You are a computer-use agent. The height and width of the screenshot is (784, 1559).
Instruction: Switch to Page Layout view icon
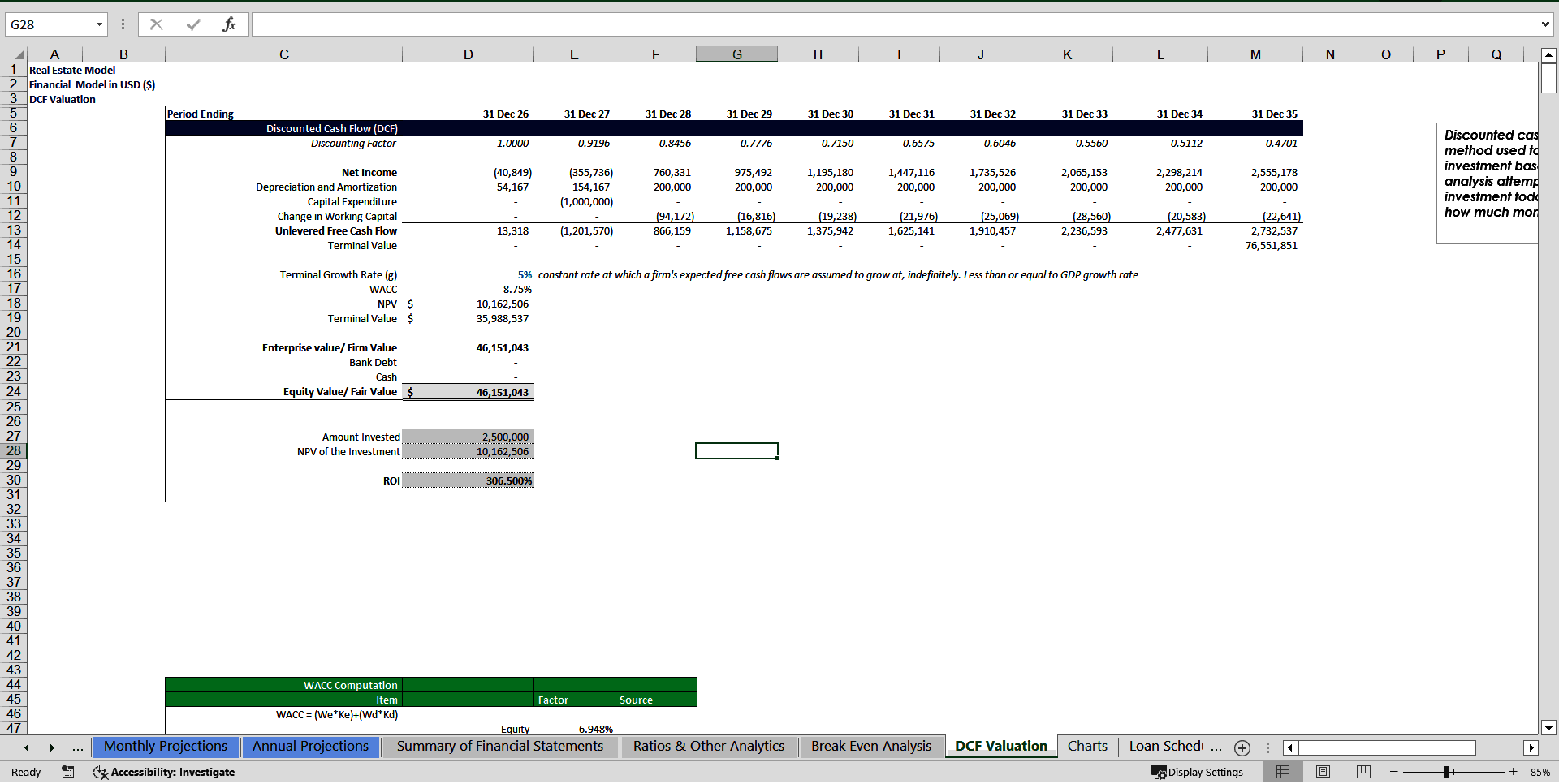(x=1323, y=772)
